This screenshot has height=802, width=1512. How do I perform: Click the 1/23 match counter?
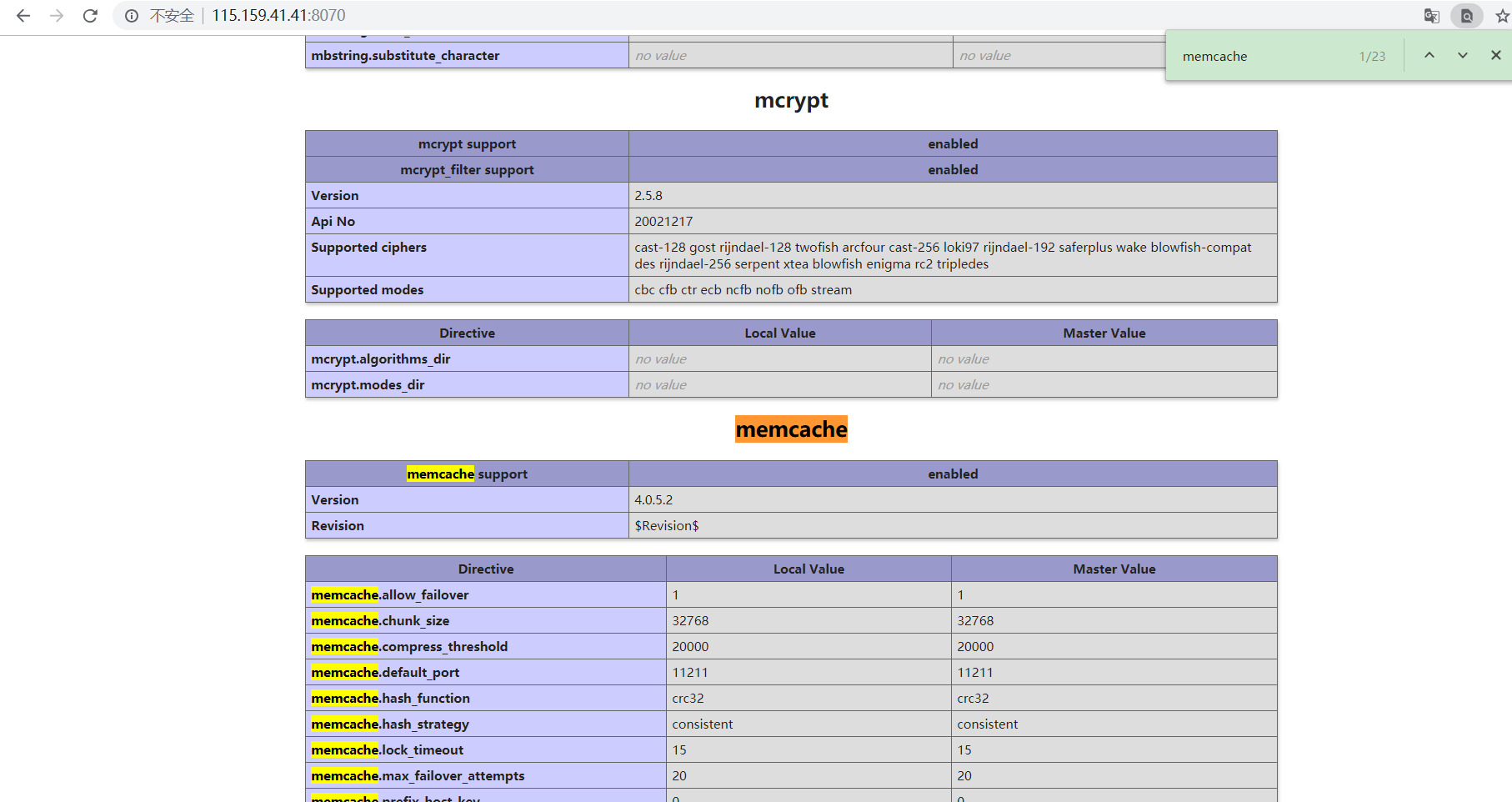click(1372, 57)
